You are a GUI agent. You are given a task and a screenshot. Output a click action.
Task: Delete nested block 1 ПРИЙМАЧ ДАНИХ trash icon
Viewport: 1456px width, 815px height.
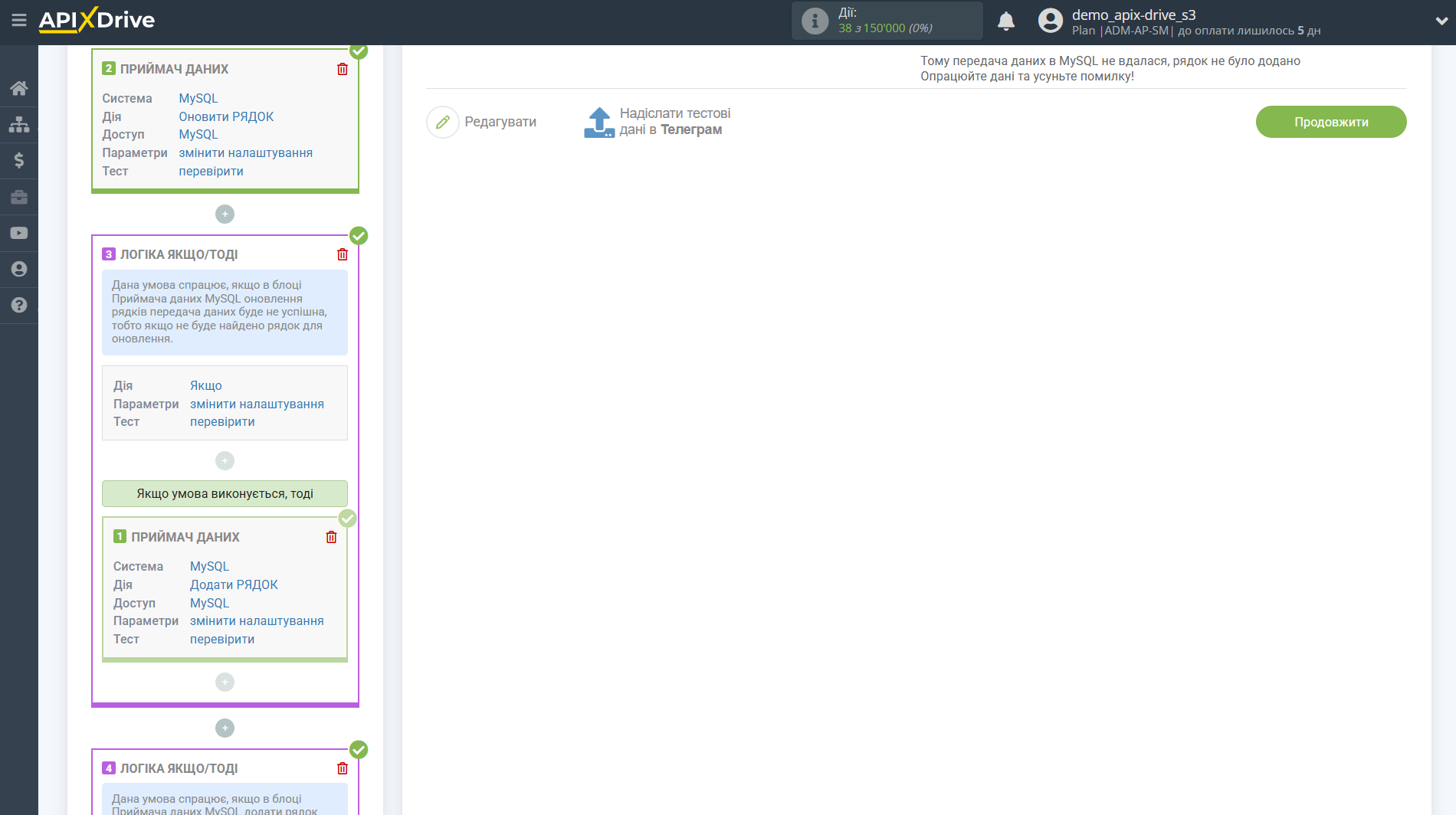coord(331,537)
